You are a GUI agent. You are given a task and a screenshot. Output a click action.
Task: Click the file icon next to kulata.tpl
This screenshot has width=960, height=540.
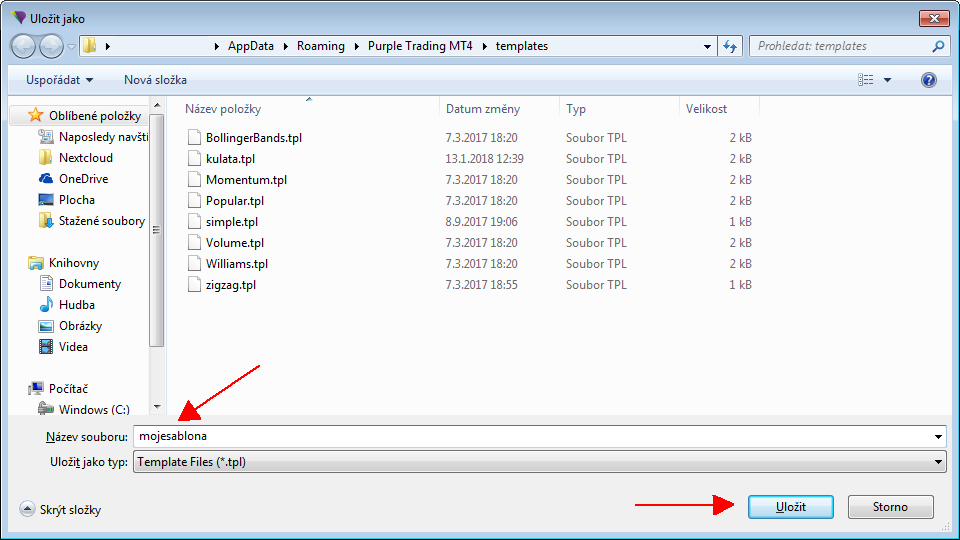point(194,159)
